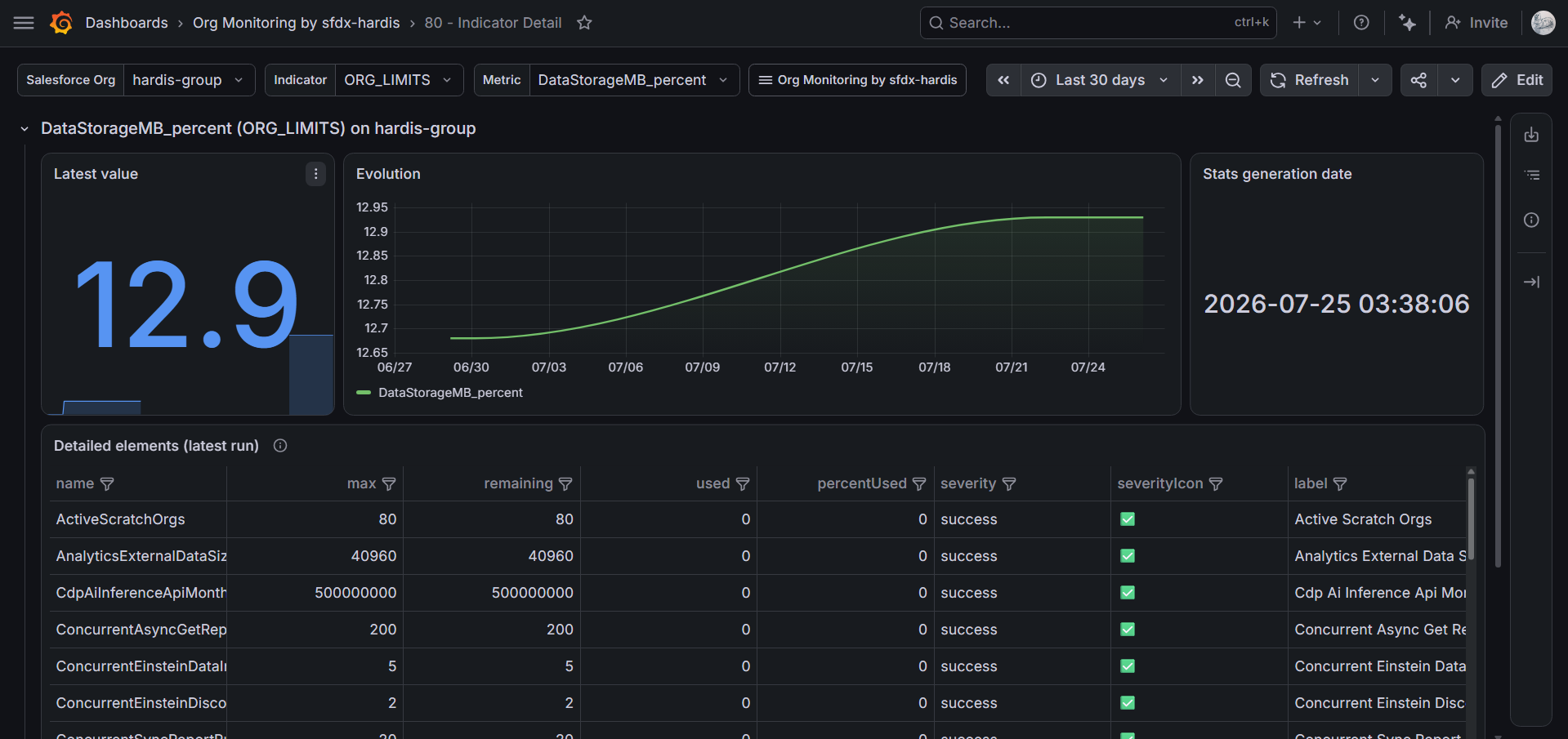Collapse the DataStorageMB_percent row section
The image size is (1568, 739).
pyautogui.click(x=25, y=129)
